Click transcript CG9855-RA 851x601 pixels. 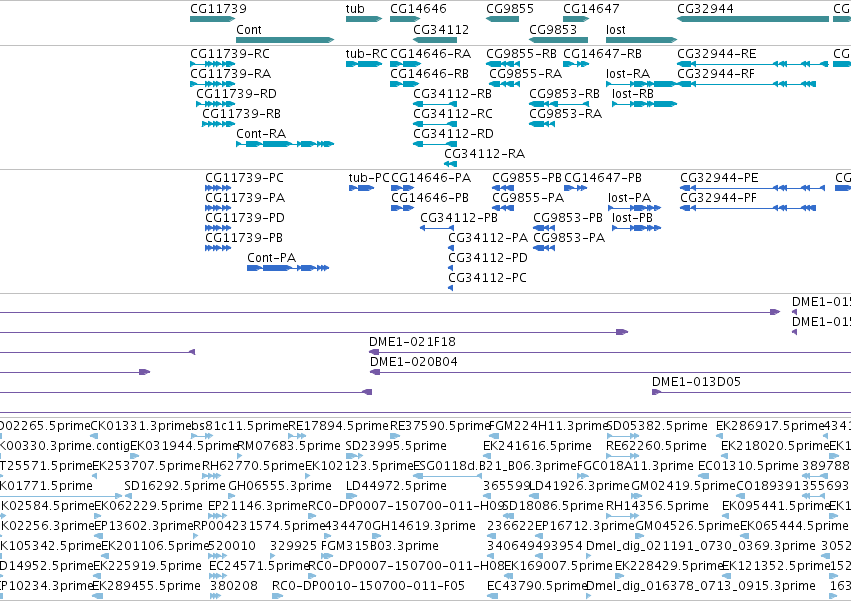504,84
